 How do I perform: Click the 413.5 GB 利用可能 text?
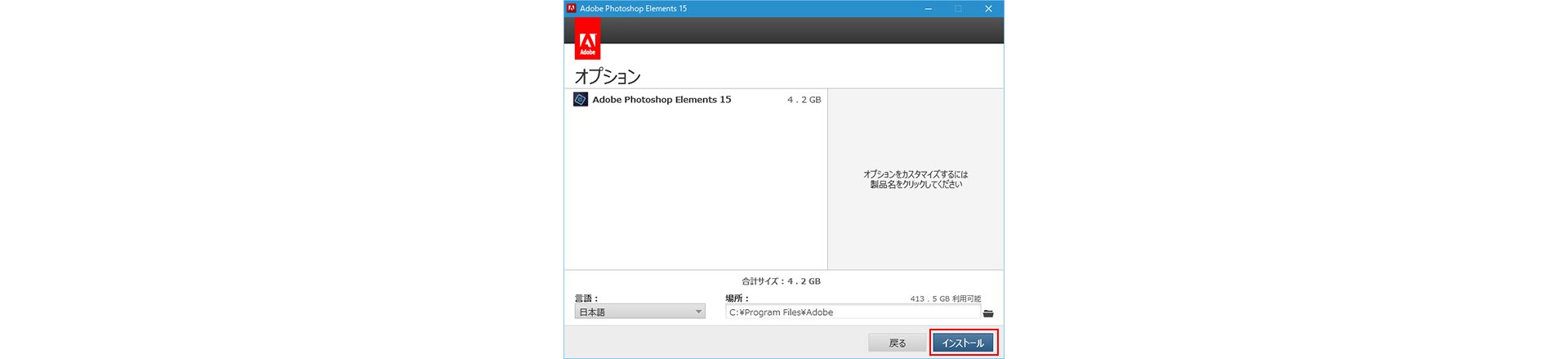pos(945,299)
